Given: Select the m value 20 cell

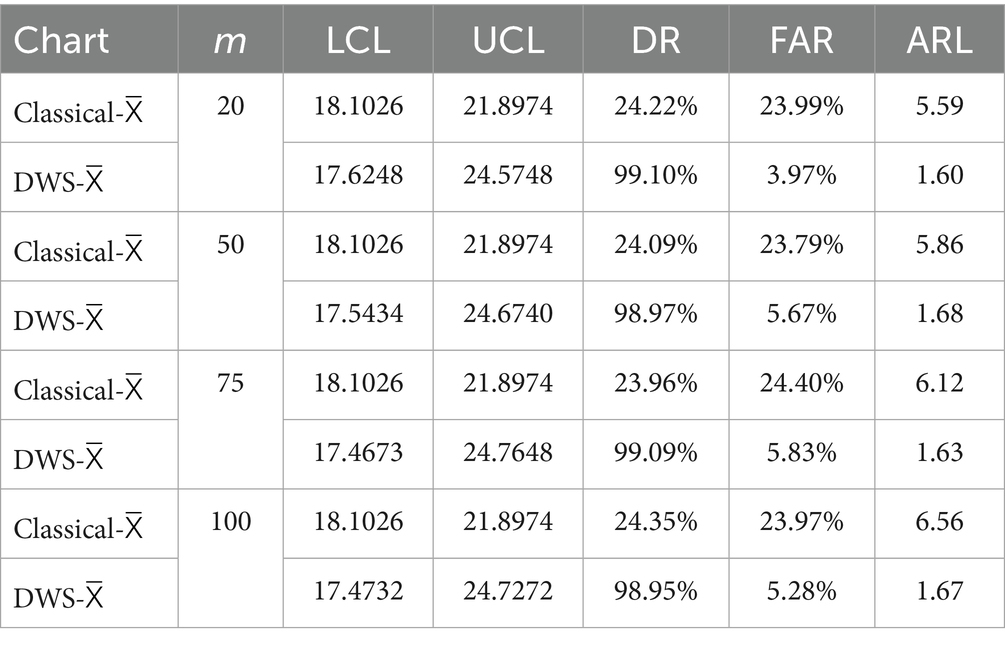Looking at the screenshot, I should pos(230,107).
